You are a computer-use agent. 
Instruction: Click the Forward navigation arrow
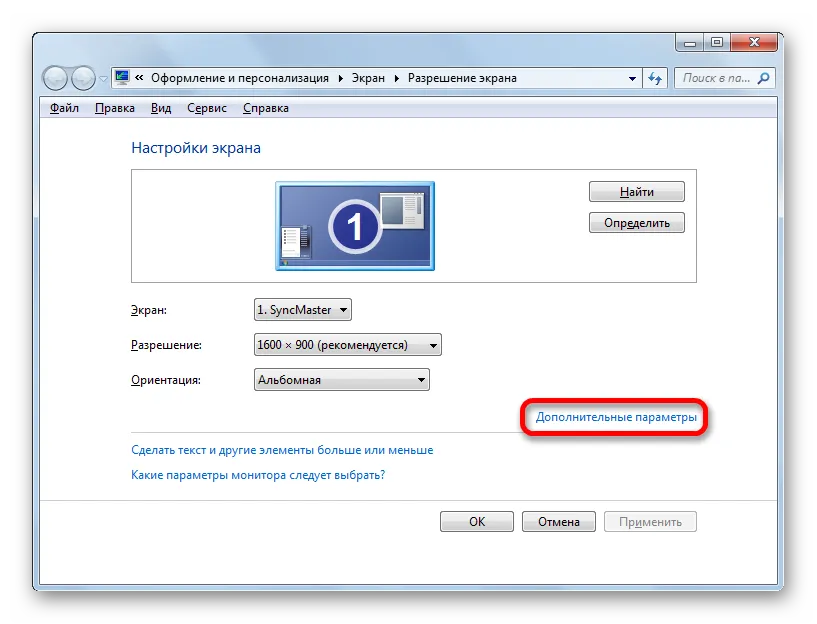[83, 79]
